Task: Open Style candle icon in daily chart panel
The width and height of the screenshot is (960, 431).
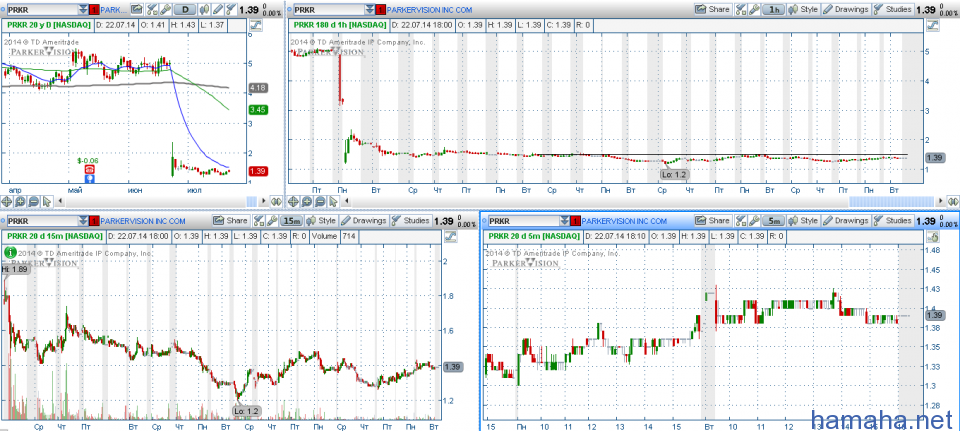Action: 205,9
